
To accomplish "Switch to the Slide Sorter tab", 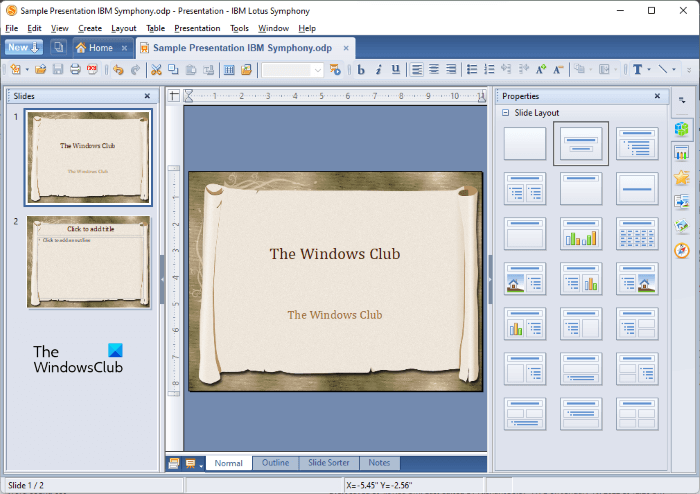I will click(x=329, y=463).
